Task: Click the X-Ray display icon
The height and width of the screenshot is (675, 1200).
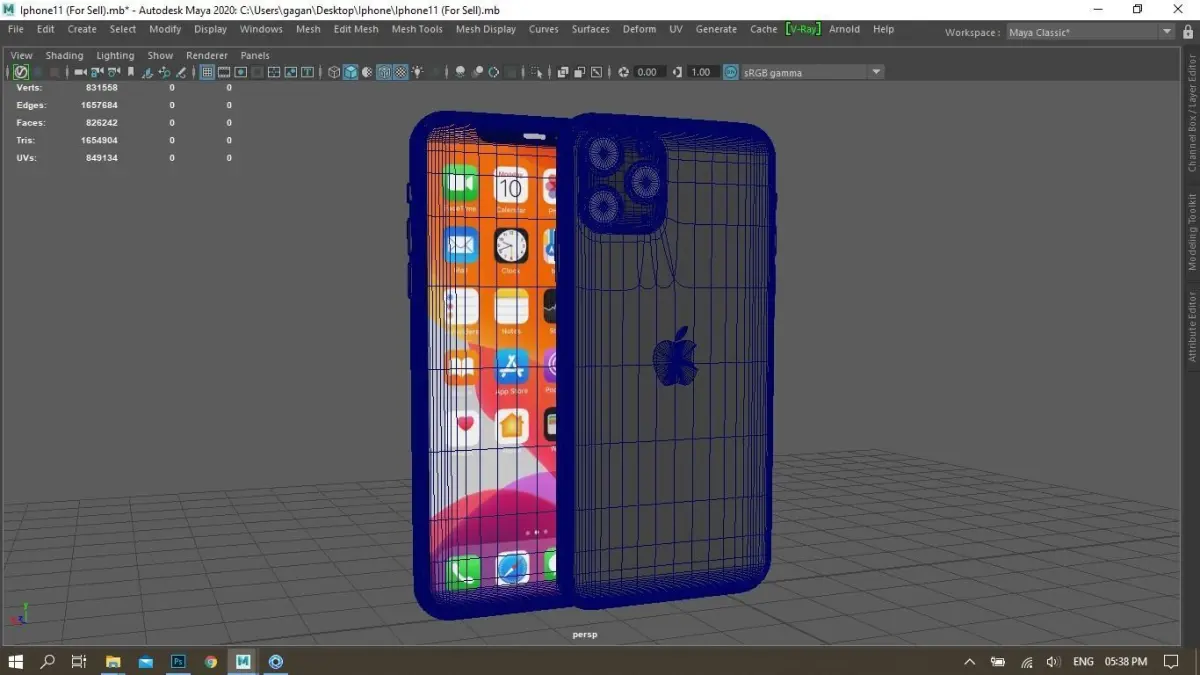Action: coord(562,72)
